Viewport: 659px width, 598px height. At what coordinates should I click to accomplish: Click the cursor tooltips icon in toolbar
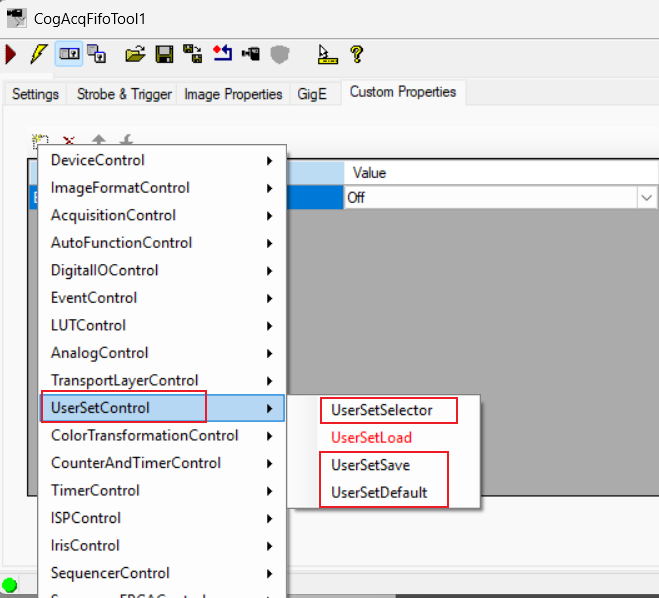click(327, 54)
